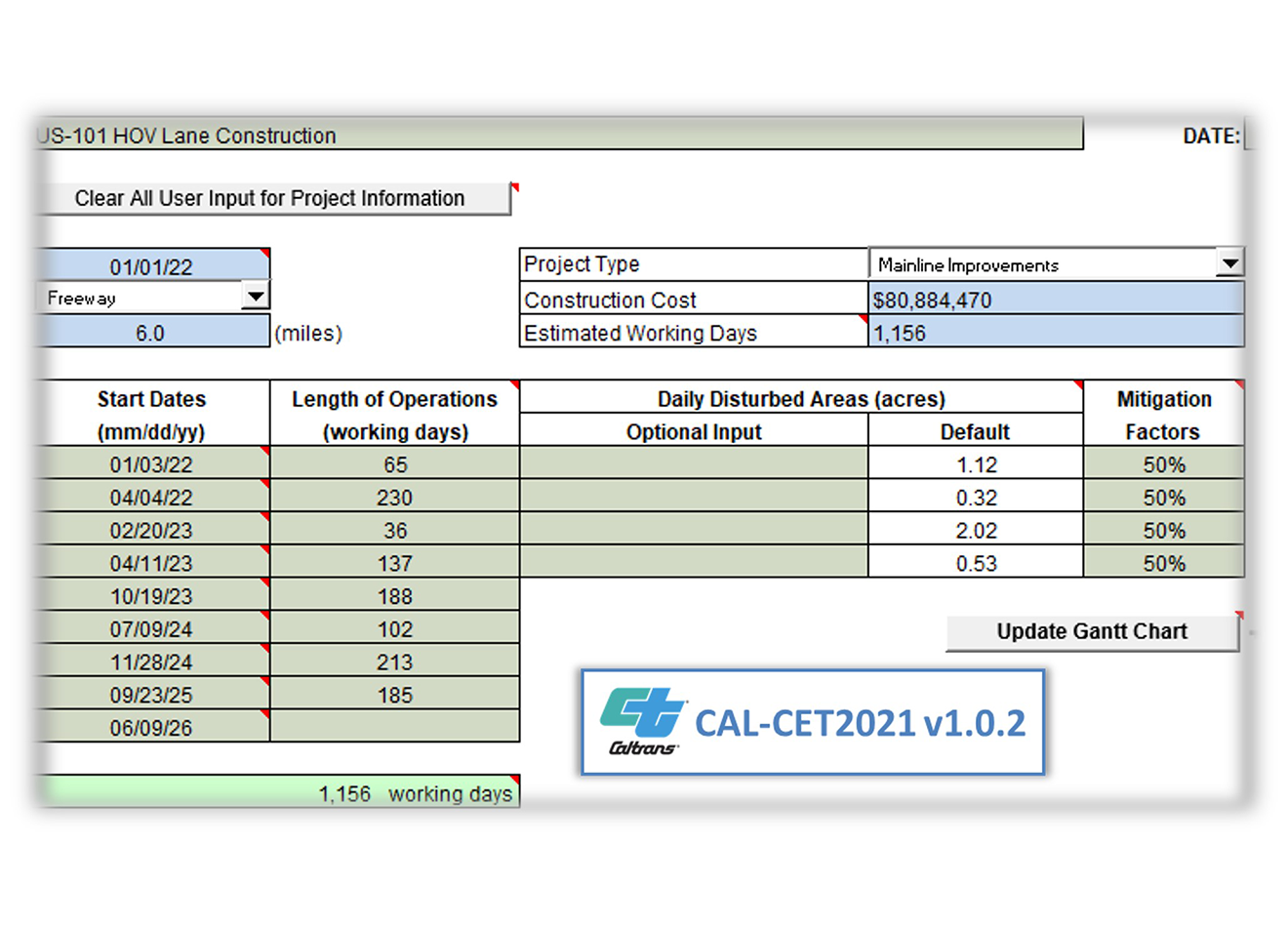The image size is (1288, 925).
Task: Click the Update Gantt Chart button
Action: pyautogui.click(x=1092, y=631)
